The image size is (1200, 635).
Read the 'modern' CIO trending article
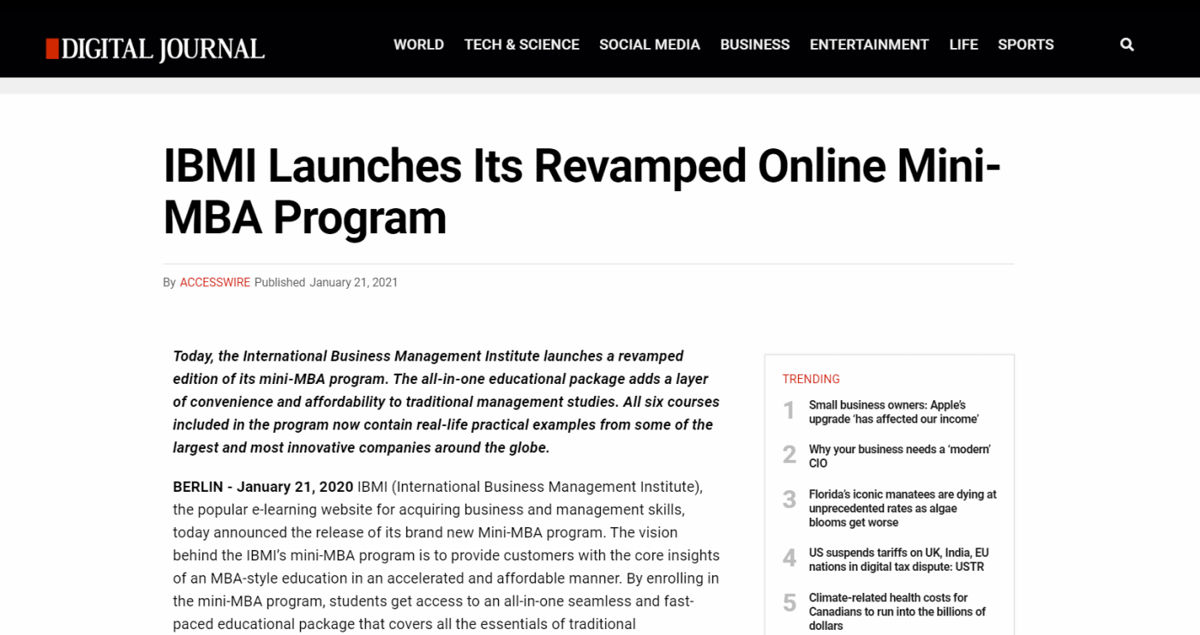900,456
